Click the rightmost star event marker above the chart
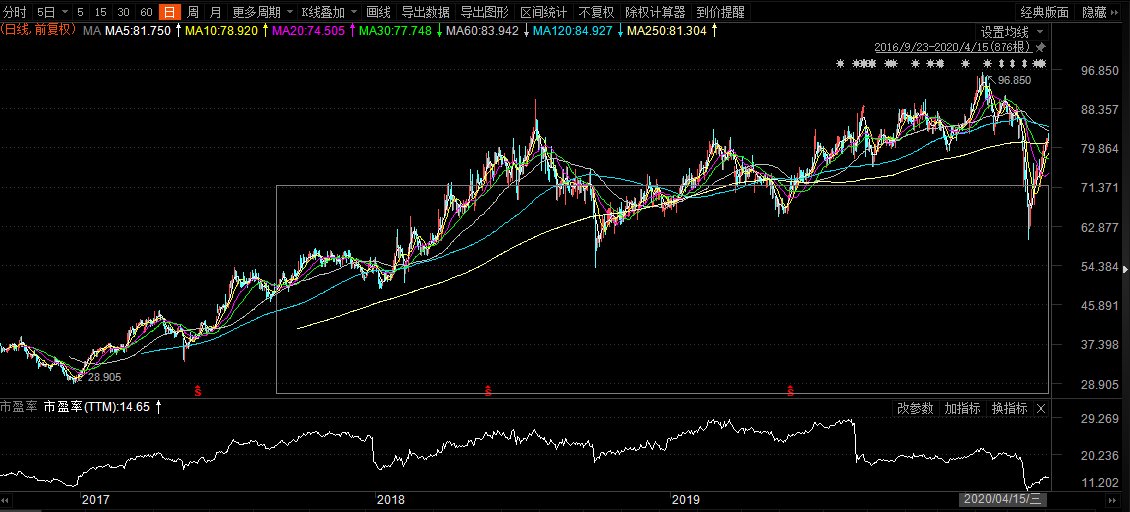1130x512 pixels. click(x=1041, y=64)
